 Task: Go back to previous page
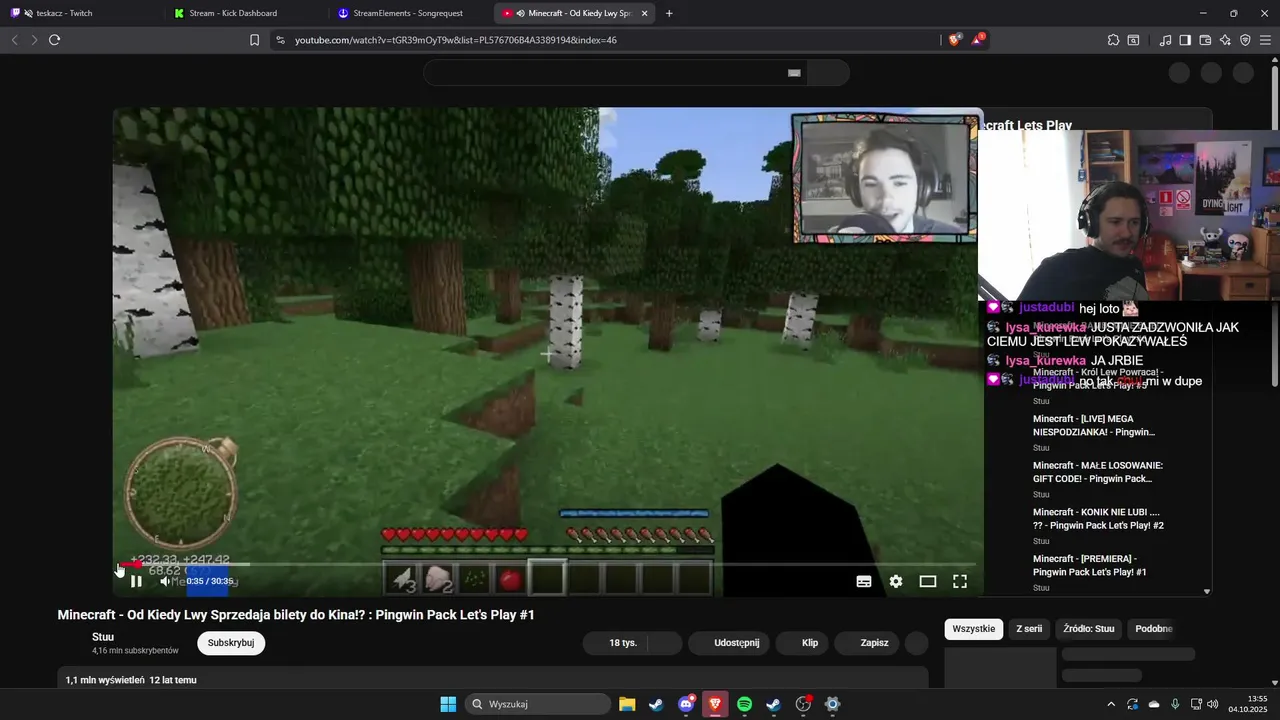tap(14, 40)
